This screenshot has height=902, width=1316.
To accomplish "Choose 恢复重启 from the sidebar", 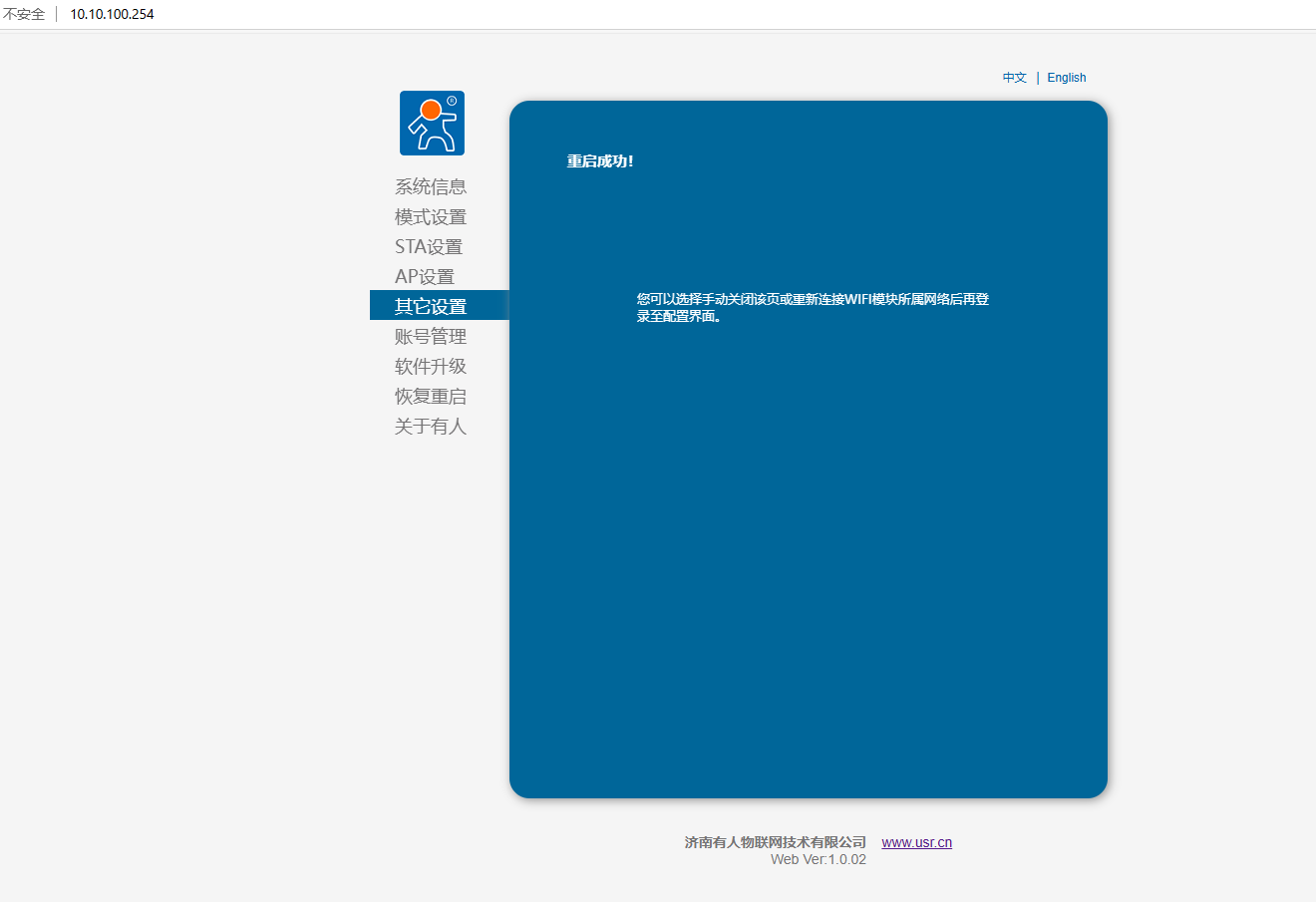I will 430,396.
